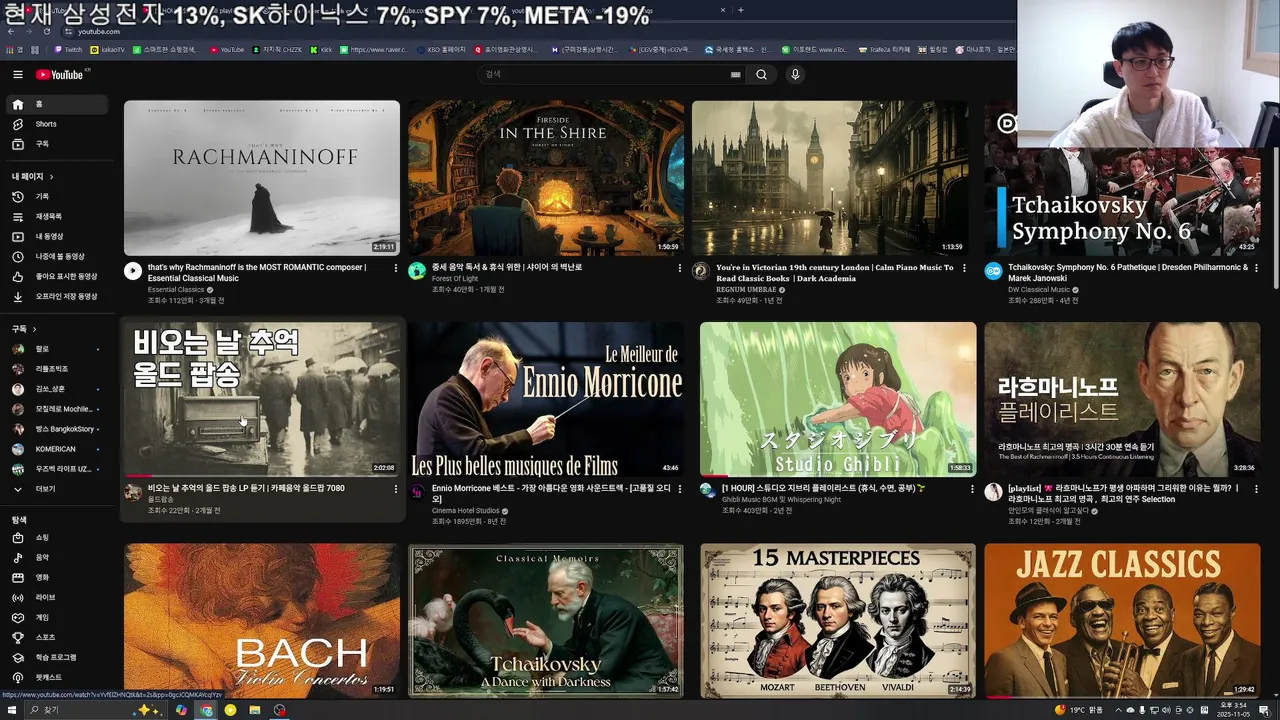The image size is (1280, 720).
Task: Open the Twitch bookmark
Action: pos(68,49)
